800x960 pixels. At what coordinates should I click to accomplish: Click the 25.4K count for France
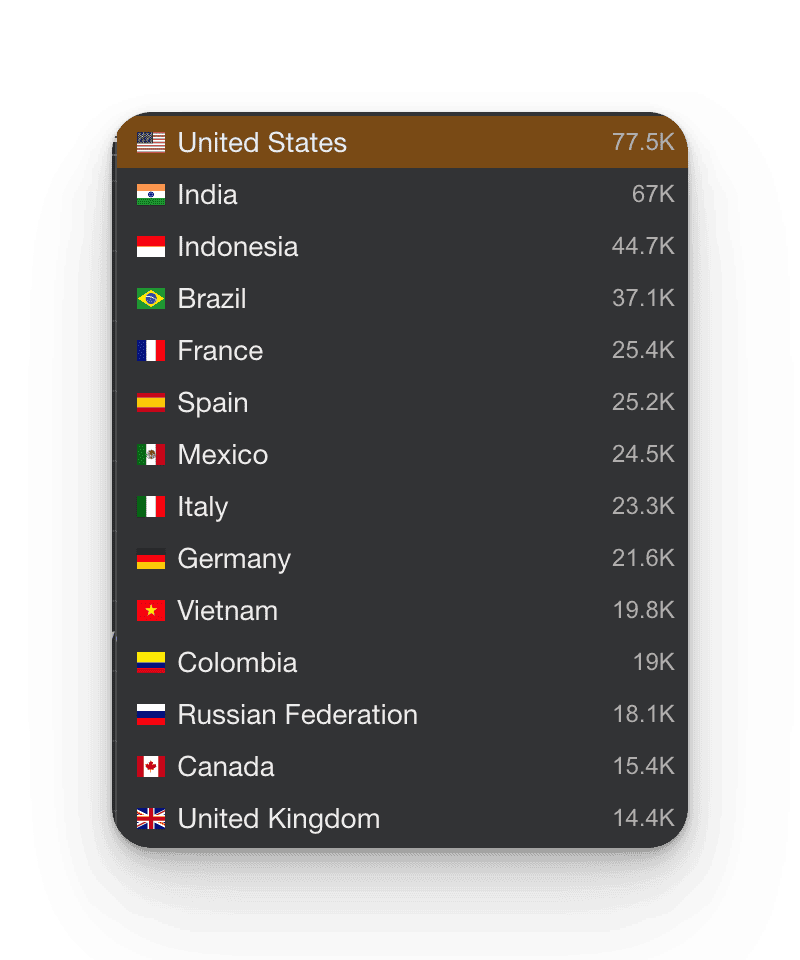click(643, 350)
